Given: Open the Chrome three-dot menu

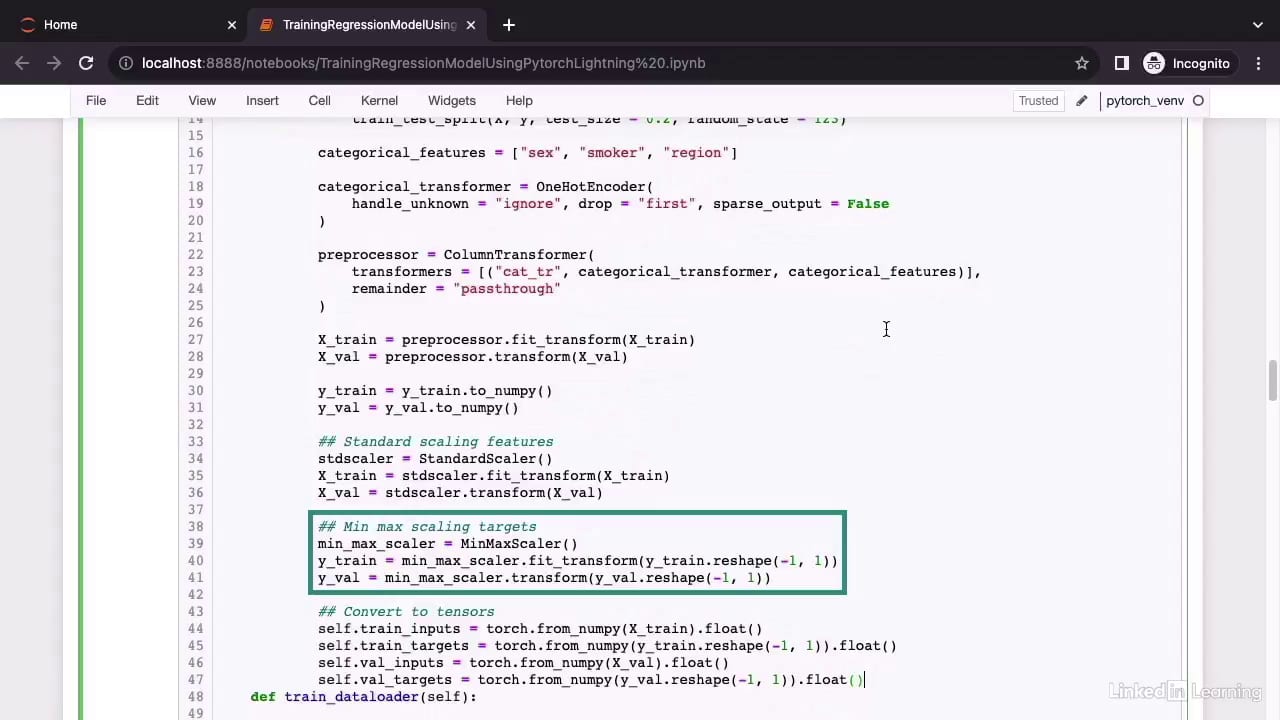Looking at the screenshot, I should pos(1258,63).
